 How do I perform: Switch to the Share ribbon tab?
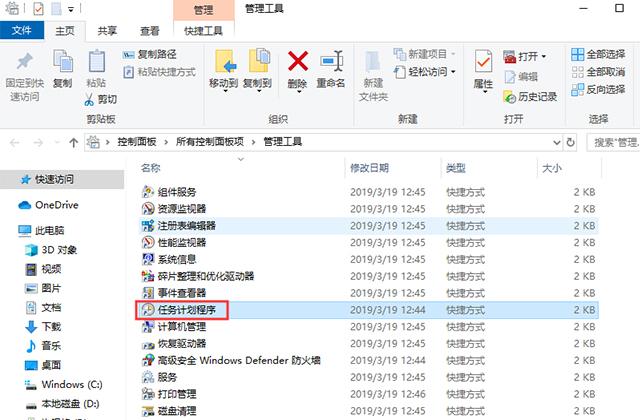point(107,31)
